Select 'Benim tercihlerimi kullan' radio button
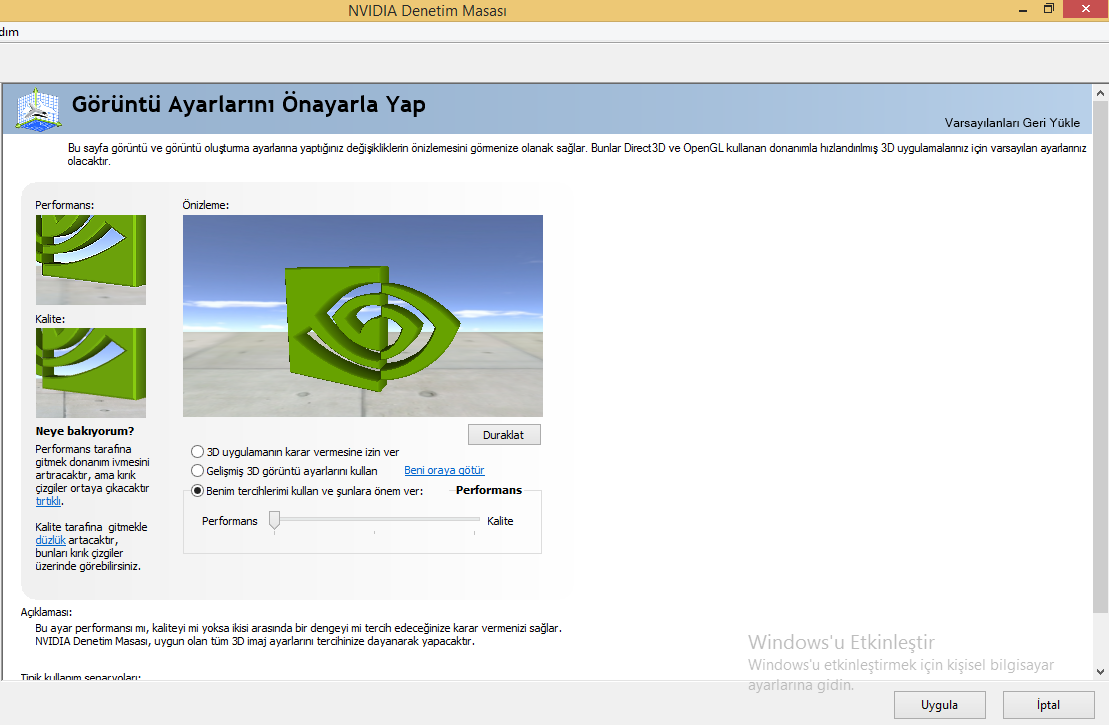 click(x=197, y=491)
